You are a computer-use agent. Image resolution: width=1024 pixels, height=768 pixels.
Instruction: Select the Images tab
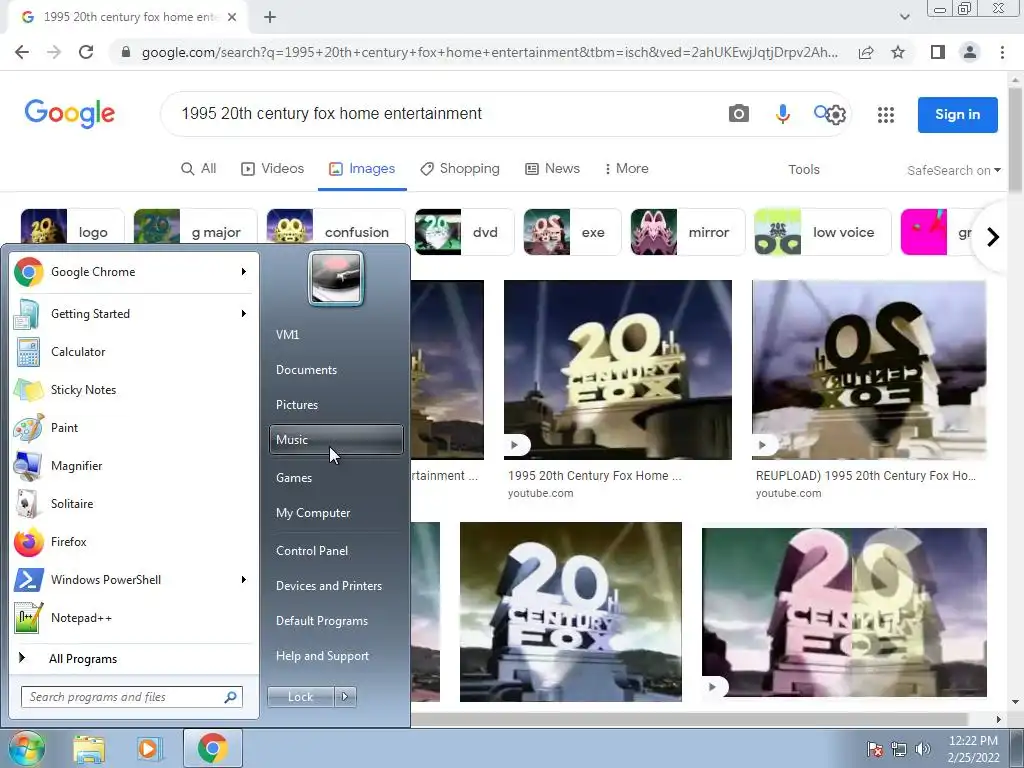click(362, 168)
